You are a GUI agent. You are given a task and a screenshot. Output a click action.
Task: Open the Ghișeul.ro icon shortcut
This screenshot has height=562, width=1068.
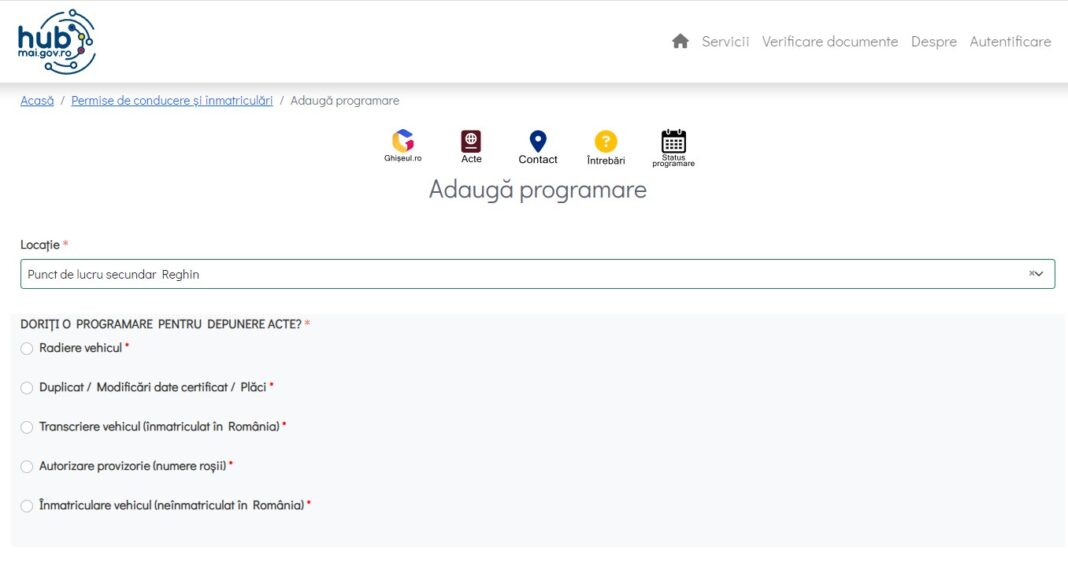[x=403, y=142]
